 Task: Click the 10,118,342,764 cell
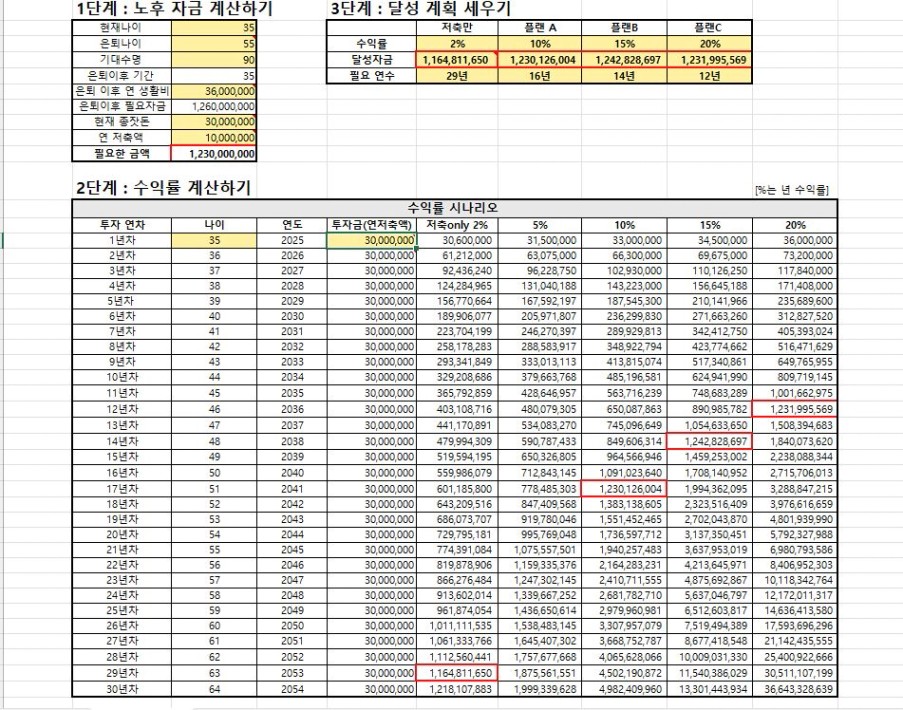[795, 580]
